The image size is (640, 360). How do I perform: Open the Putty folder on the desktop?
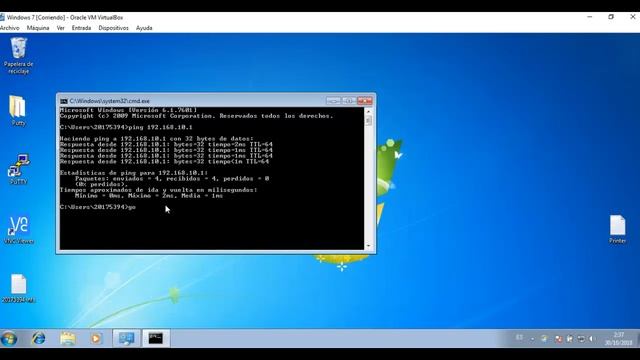18,111
